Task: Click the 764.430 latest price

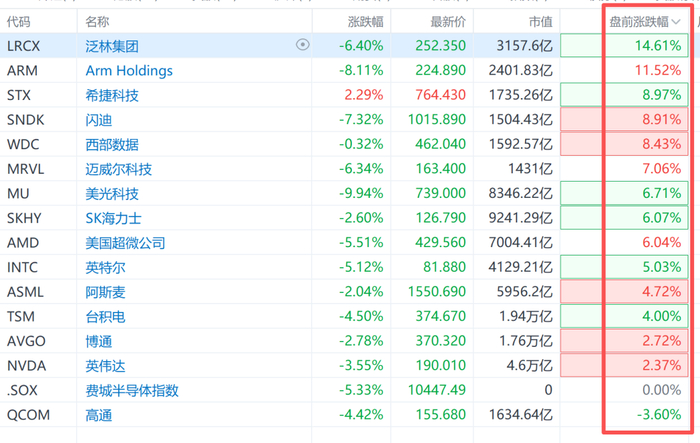Action: point(440,95)
